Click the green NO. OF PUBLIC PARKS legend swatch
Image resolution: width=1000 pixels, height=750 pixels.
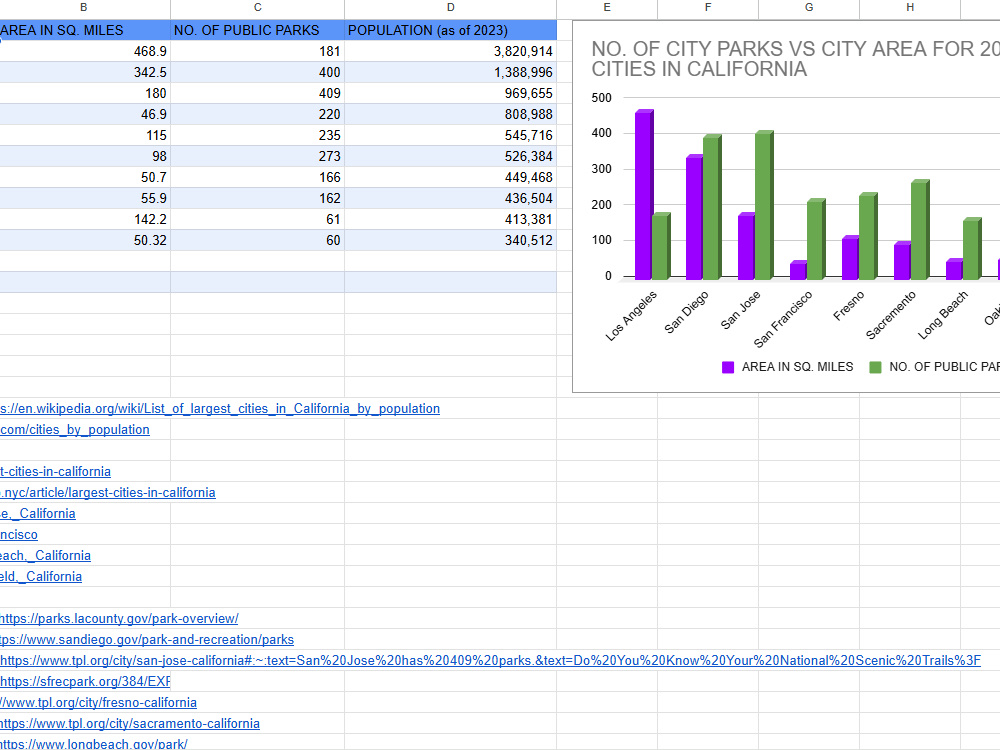pyautogui.click(x=876, y=367)
